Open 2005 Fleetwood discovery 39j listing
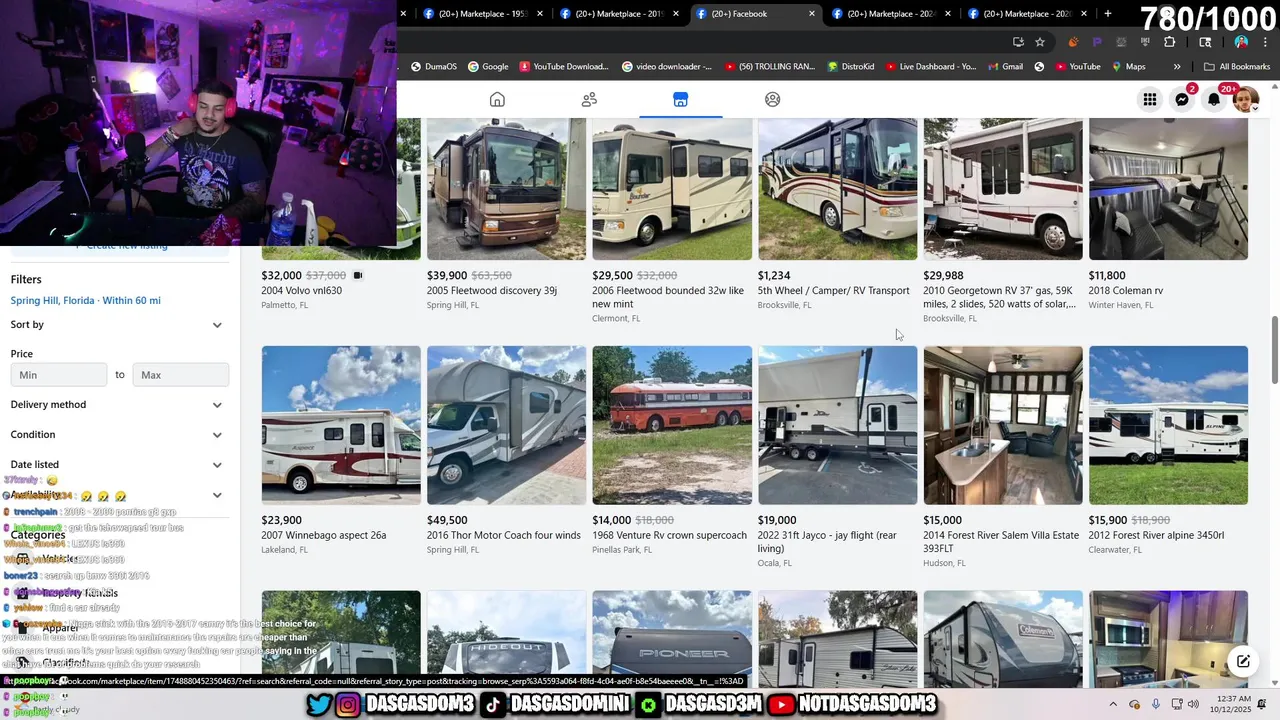This screenshot has height=720, width=1280. click(492, 291)
